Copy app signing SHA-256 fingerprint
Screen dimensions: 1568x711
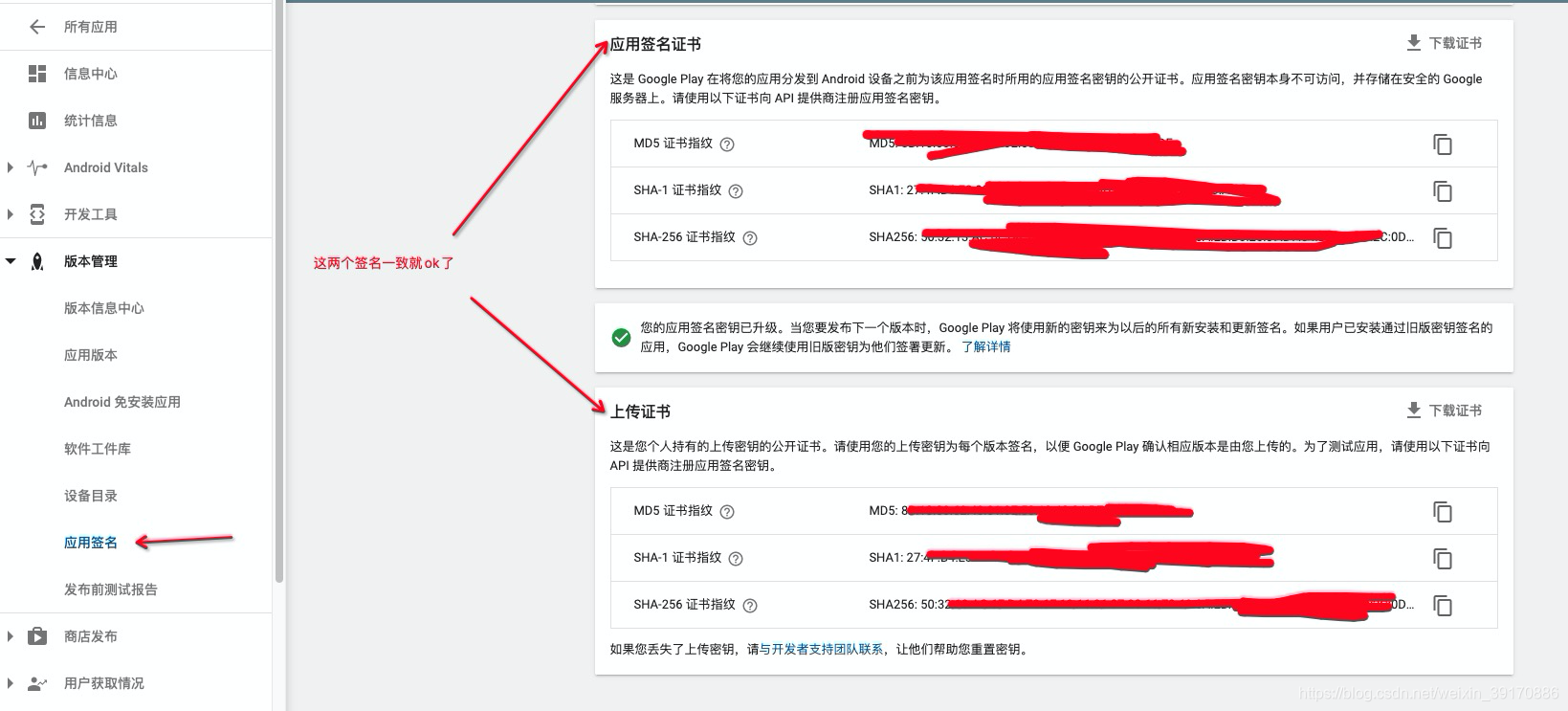coord(1443,238)
